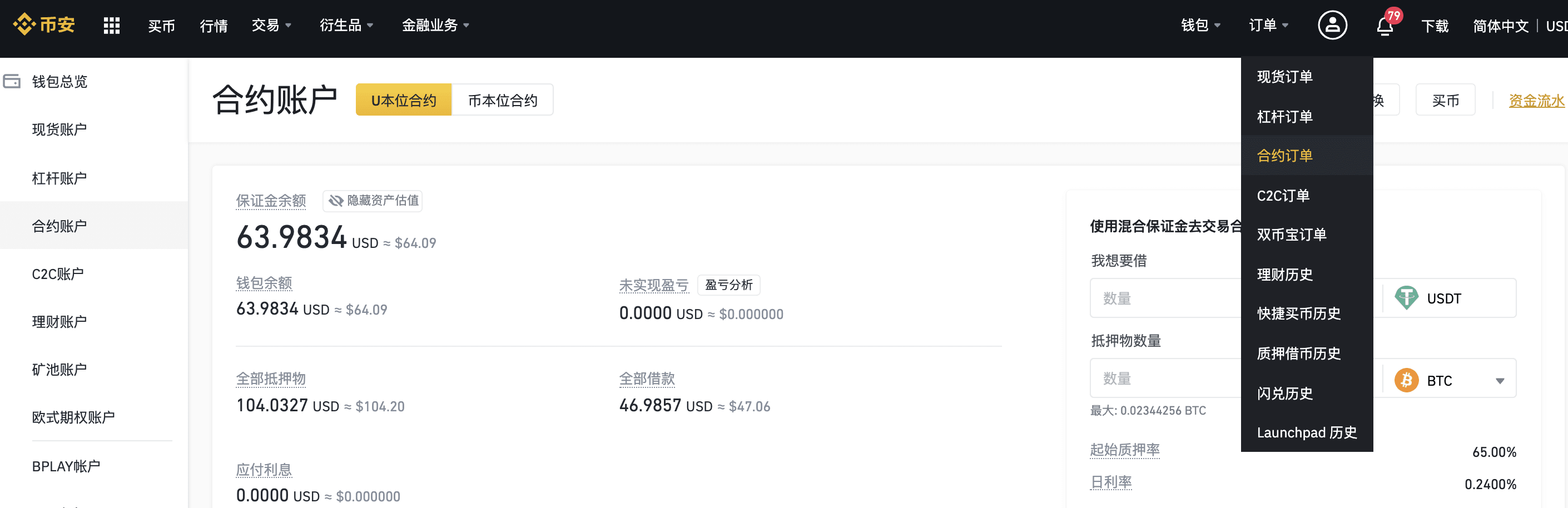Click the 全部抵押物 label
The image size is (1568, 508).
coord(271,378)
